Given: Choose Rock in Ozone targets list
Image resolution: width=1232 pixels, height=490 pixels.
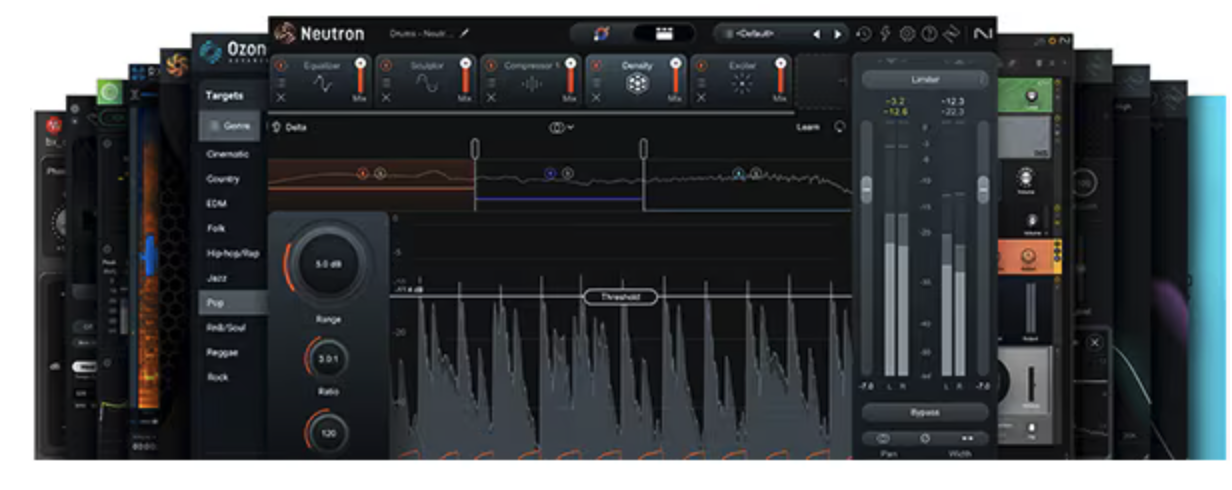Looking at the screenshot, I should tap(217, 377).
